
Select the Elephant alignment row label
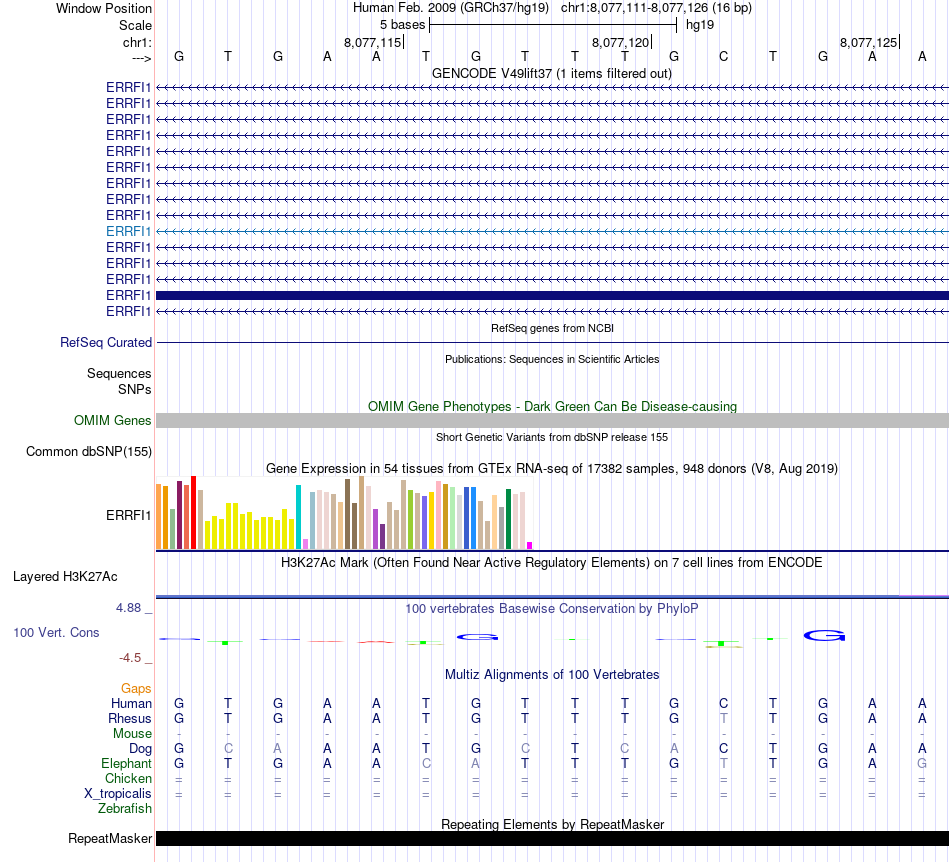[126, 763]
